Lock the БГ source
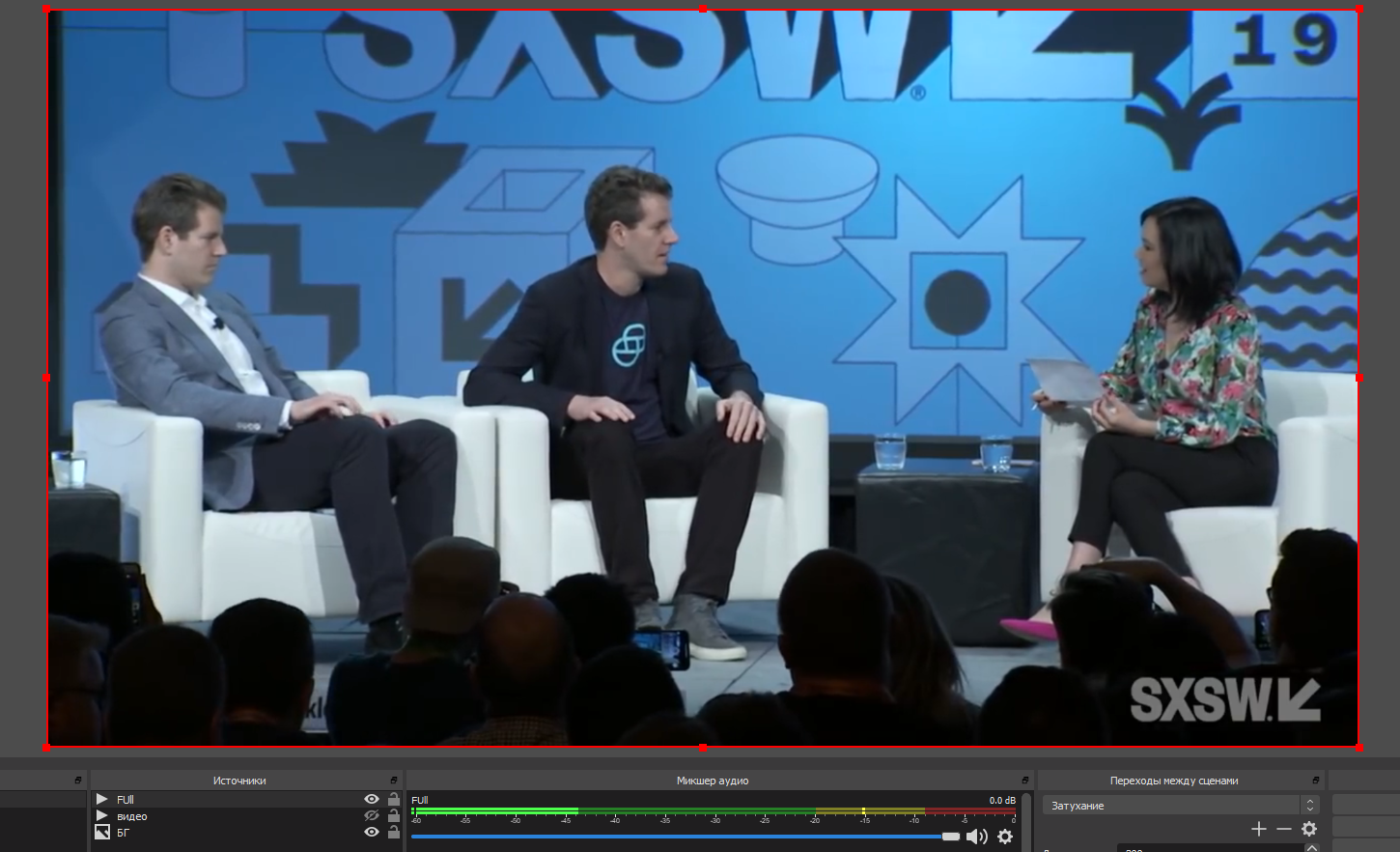This screenshot has height=852, width=1400. (394, 832)
